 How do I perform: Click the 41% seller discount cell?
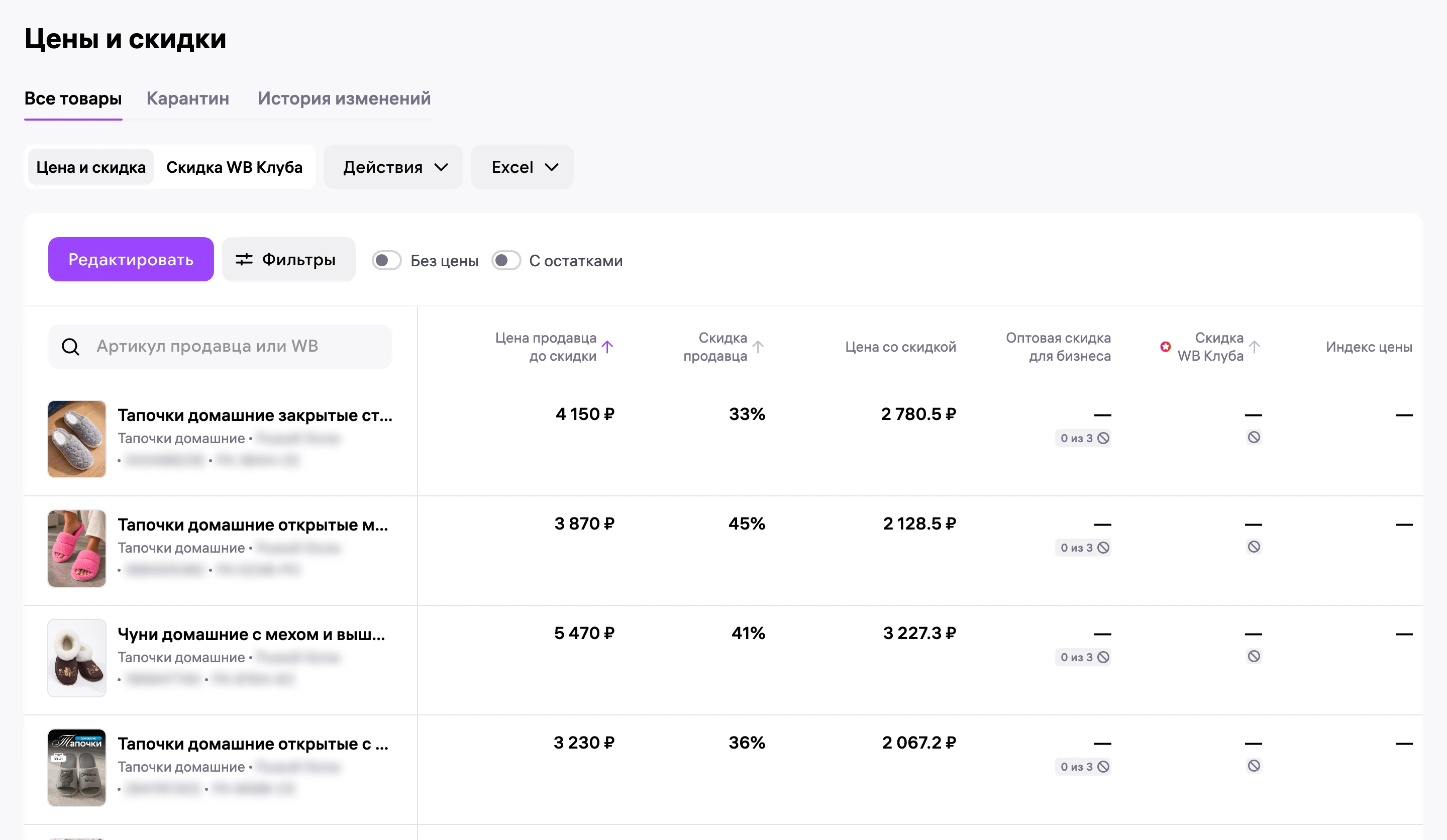[748, 634]
